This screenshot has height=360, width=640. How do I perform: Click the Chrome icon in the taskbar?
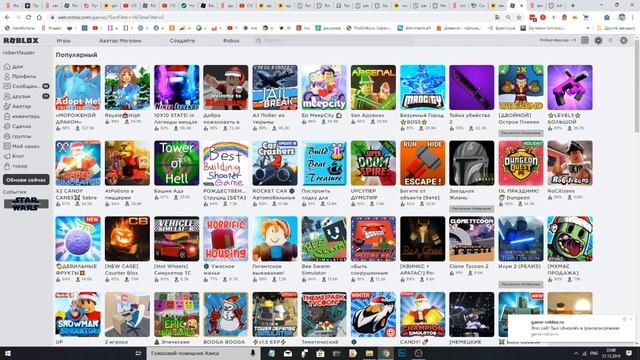[x=386, y=353]
